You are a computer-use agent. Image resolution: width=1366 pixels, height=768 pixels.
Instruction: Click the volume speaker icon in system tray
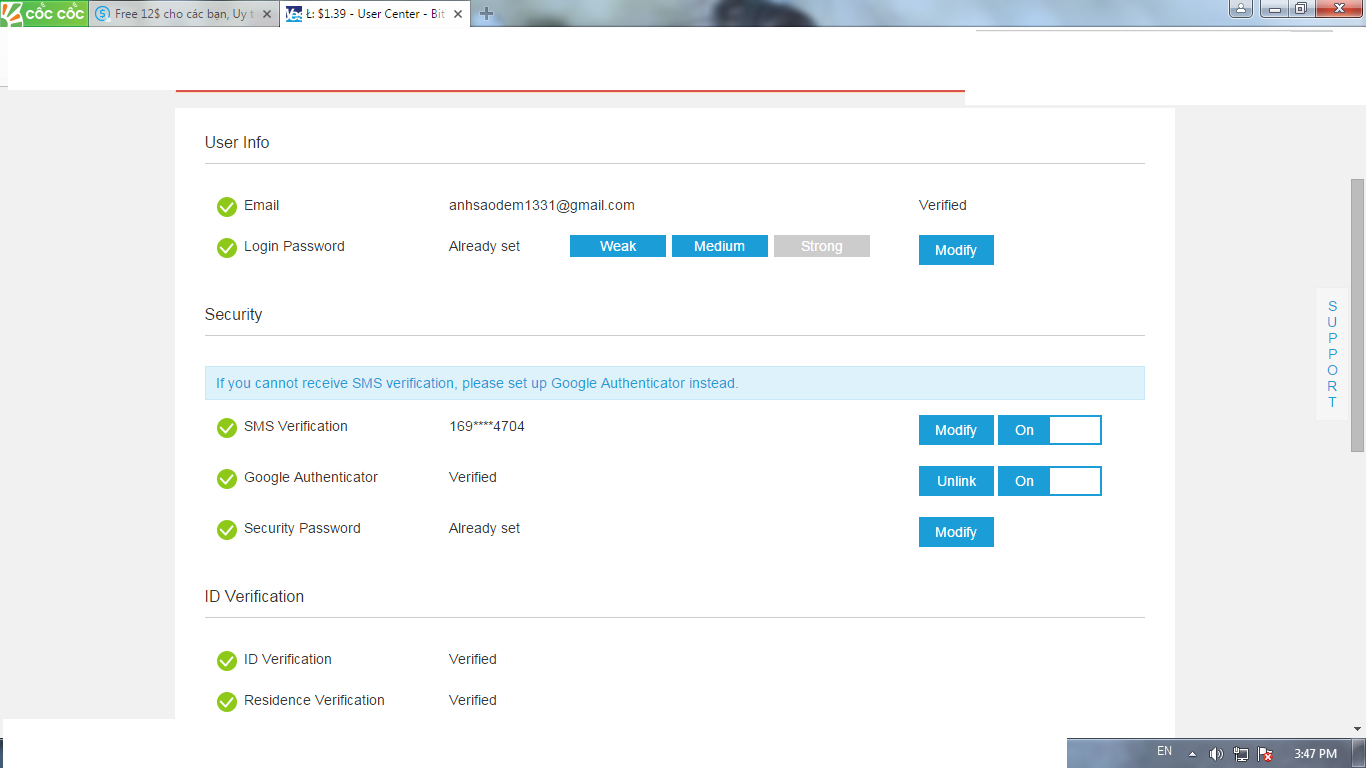1216,754
